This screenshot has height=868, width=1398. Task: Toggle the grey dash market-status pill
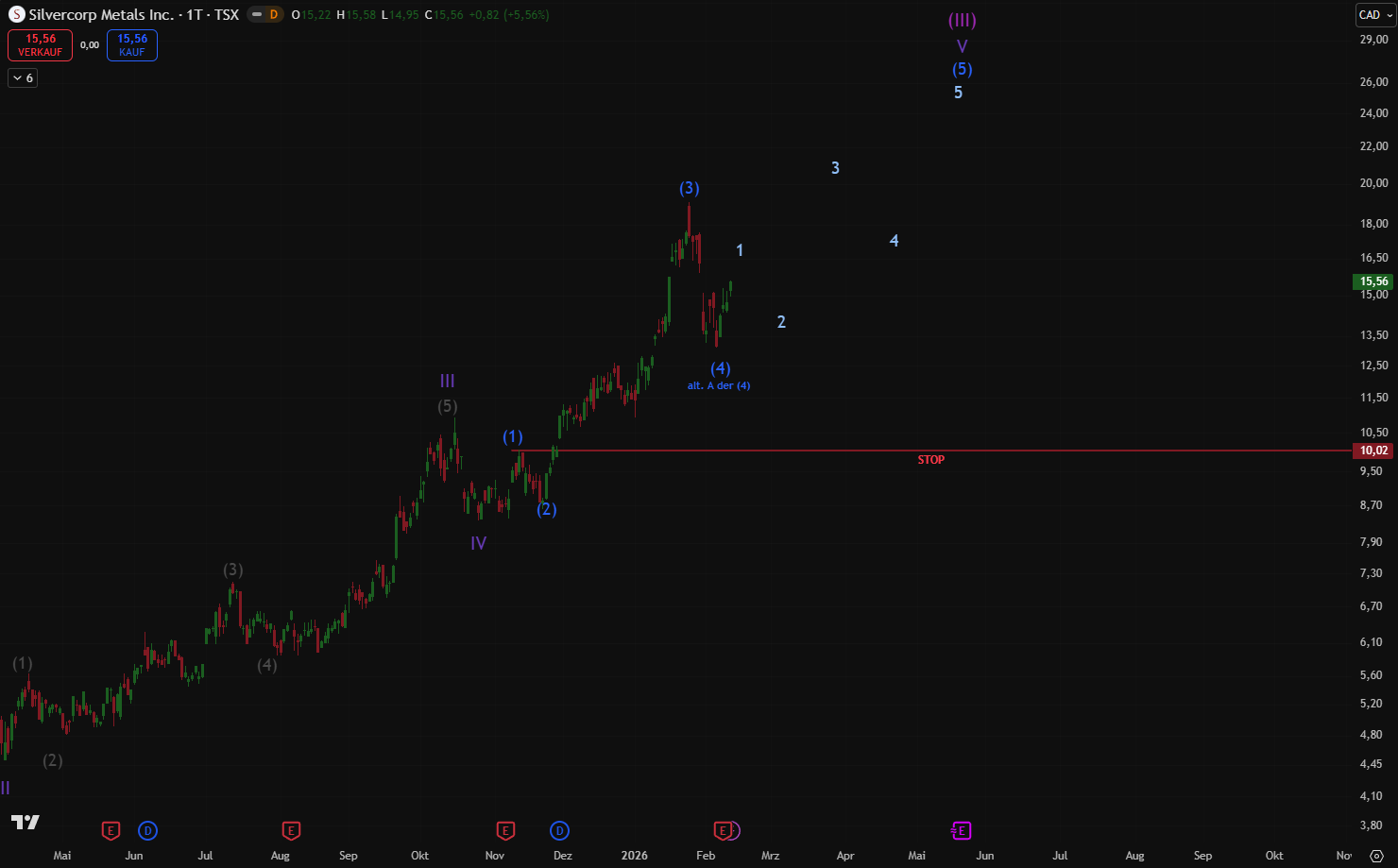pos(256,14)
